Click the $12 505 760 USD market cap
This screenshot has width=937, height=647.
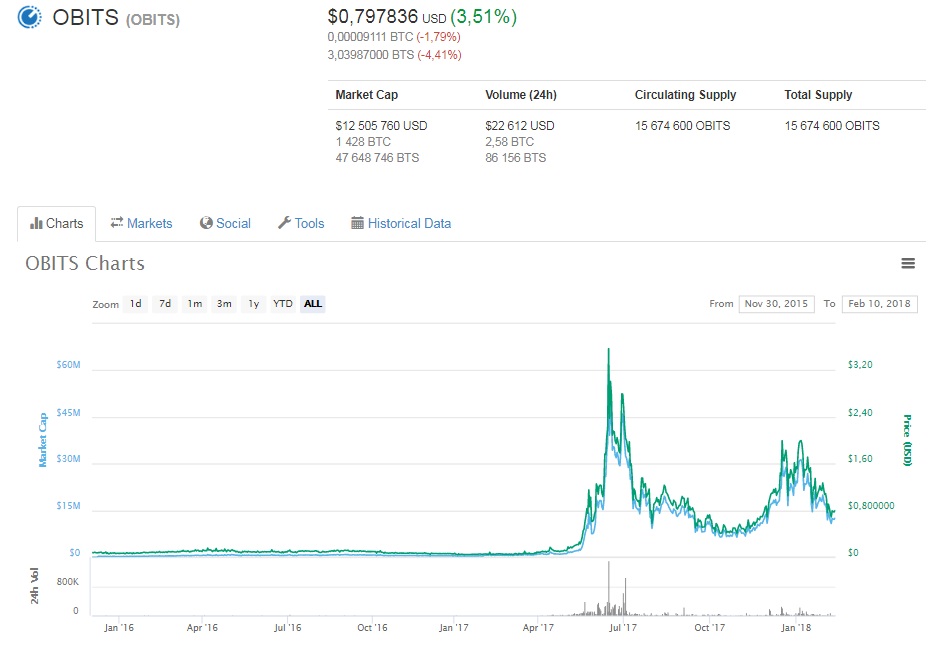coord(381,126)
